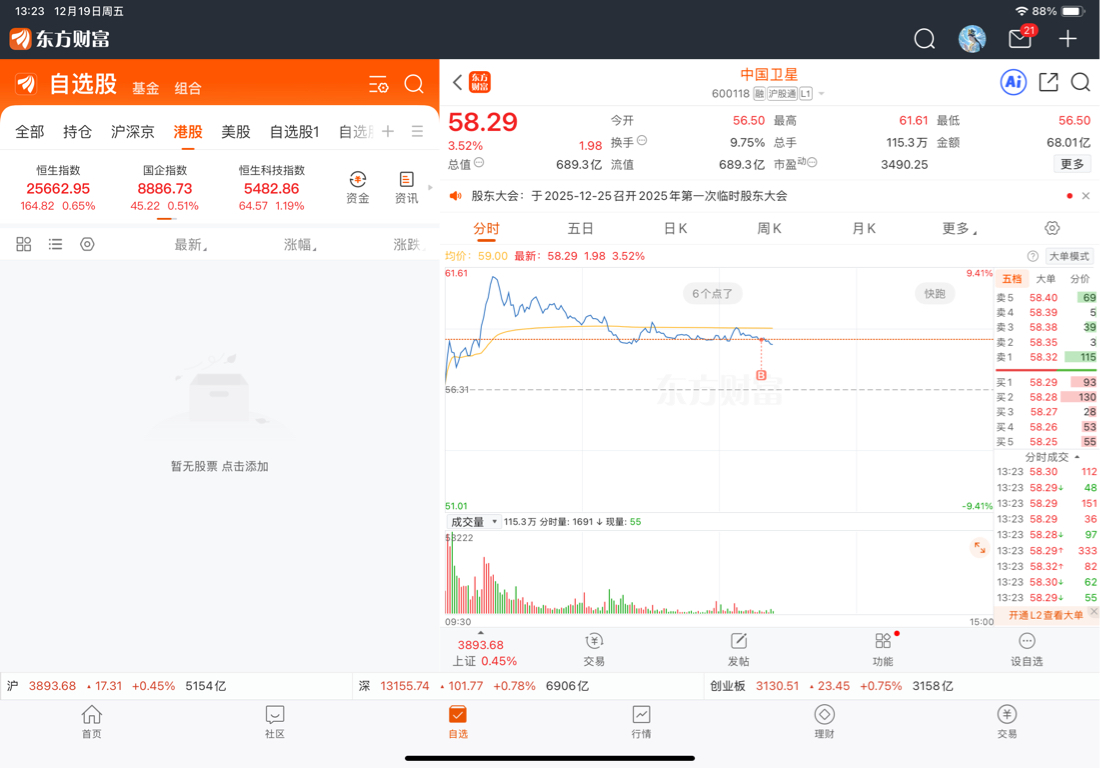This screenshot has width=1100, height=768.
Task: Share the 中国卫星 stock page
Action: click(1048, 82)
